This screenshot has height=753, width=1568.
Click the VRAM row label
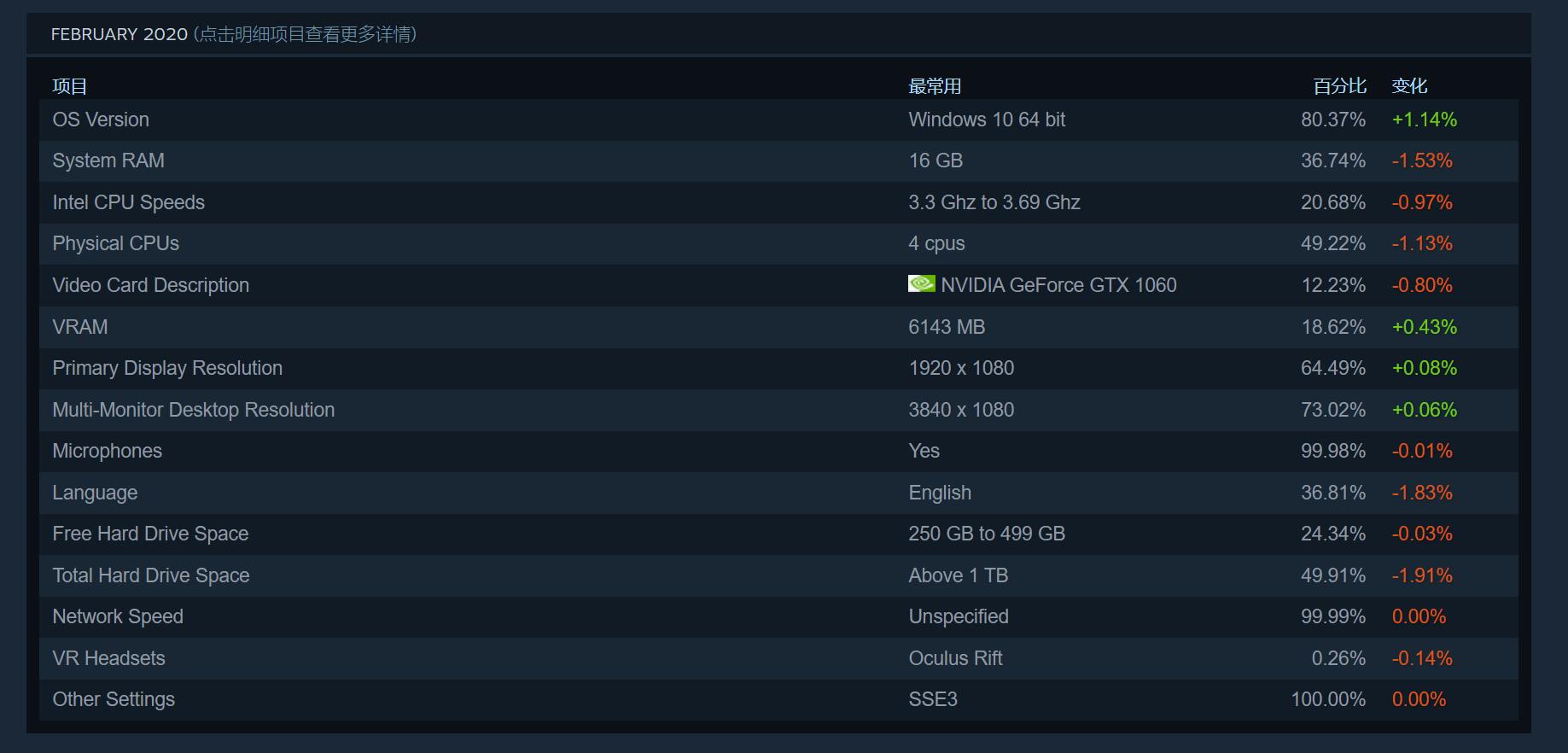point(80,327)
